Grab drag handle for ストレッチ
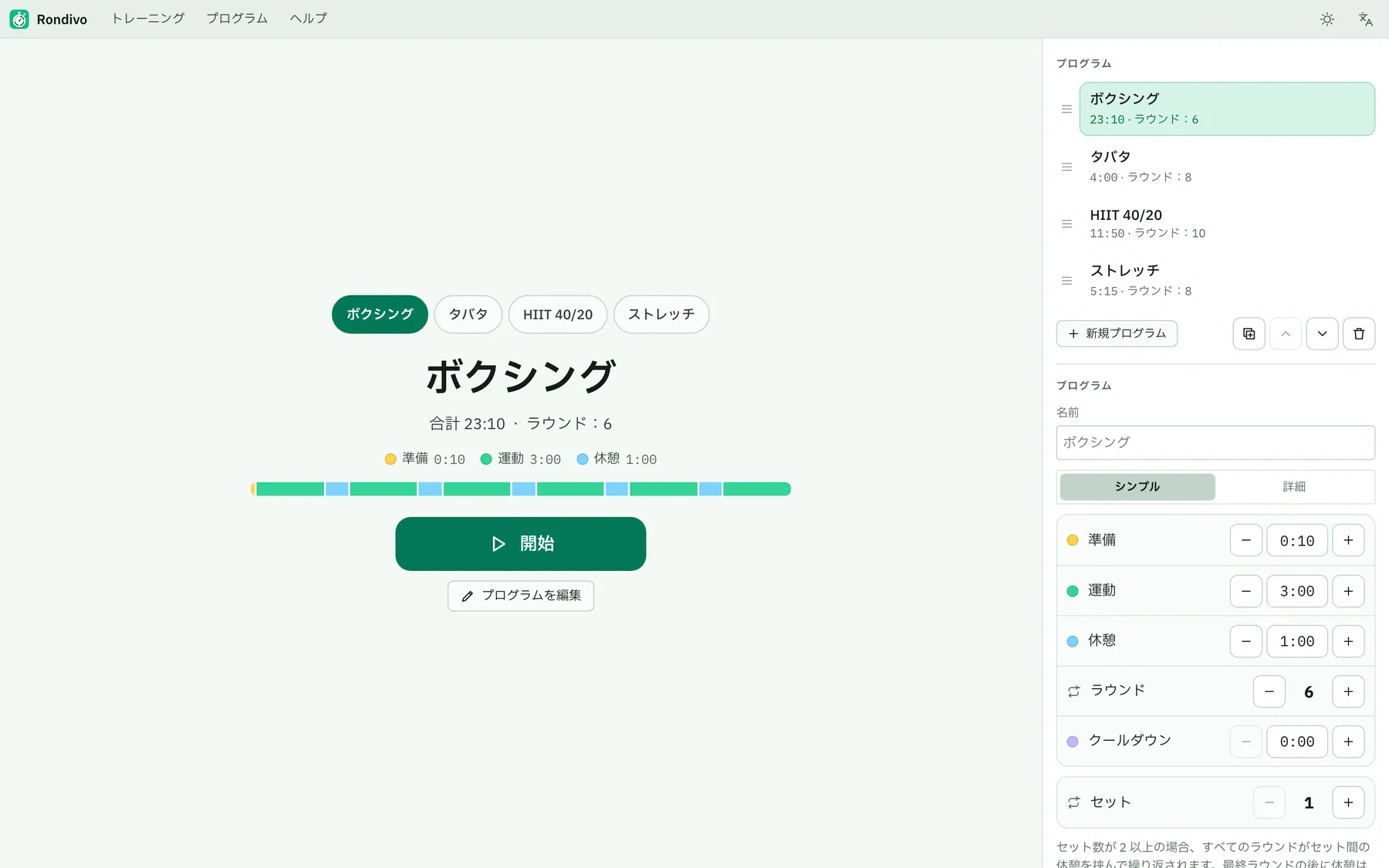This screenshot has width=1389, height=868. [x=1066, y=281]
